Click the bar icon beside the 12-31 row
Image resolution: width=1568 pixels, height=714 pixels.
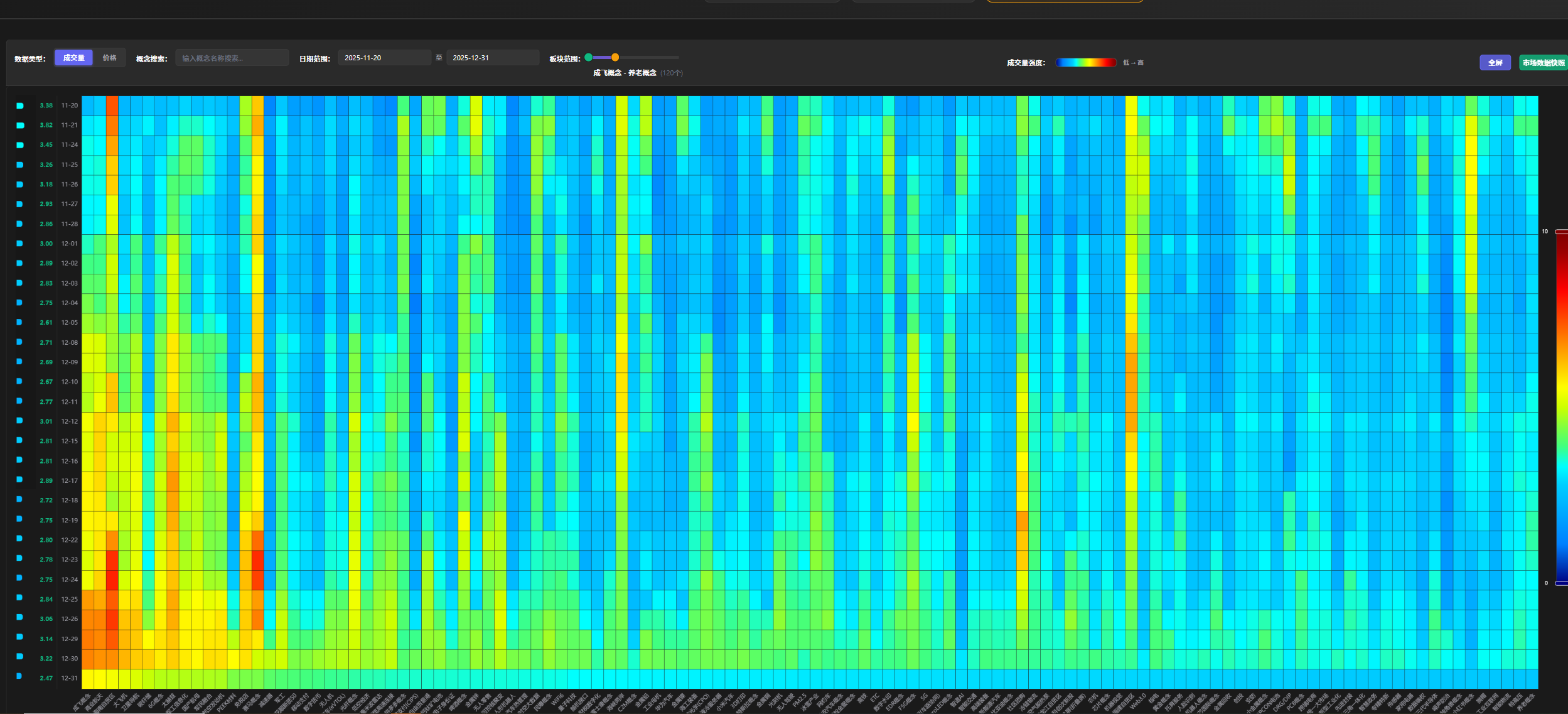19,676
